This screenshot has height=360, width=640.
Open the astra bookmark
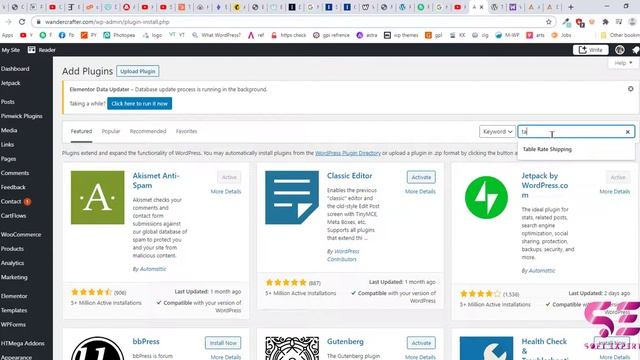[x=367, y=35]
